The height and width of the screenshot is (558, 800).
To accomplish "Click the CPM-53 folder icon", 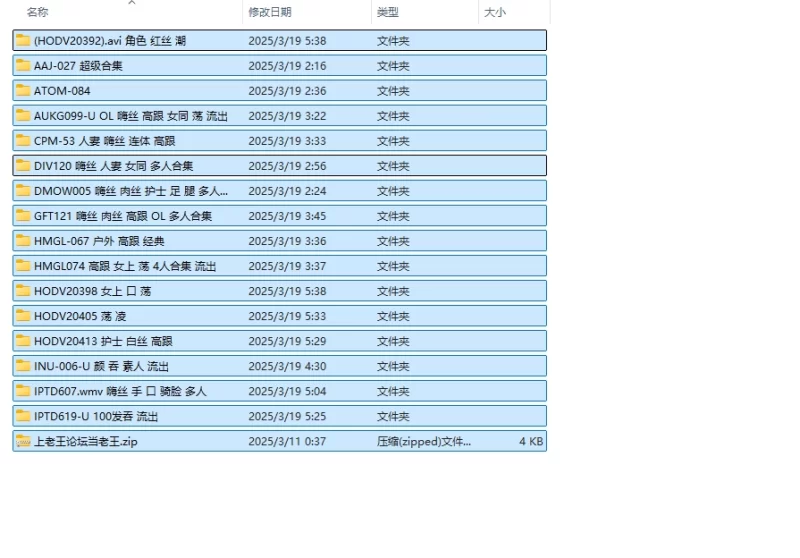I will click(x=23, y=140).
